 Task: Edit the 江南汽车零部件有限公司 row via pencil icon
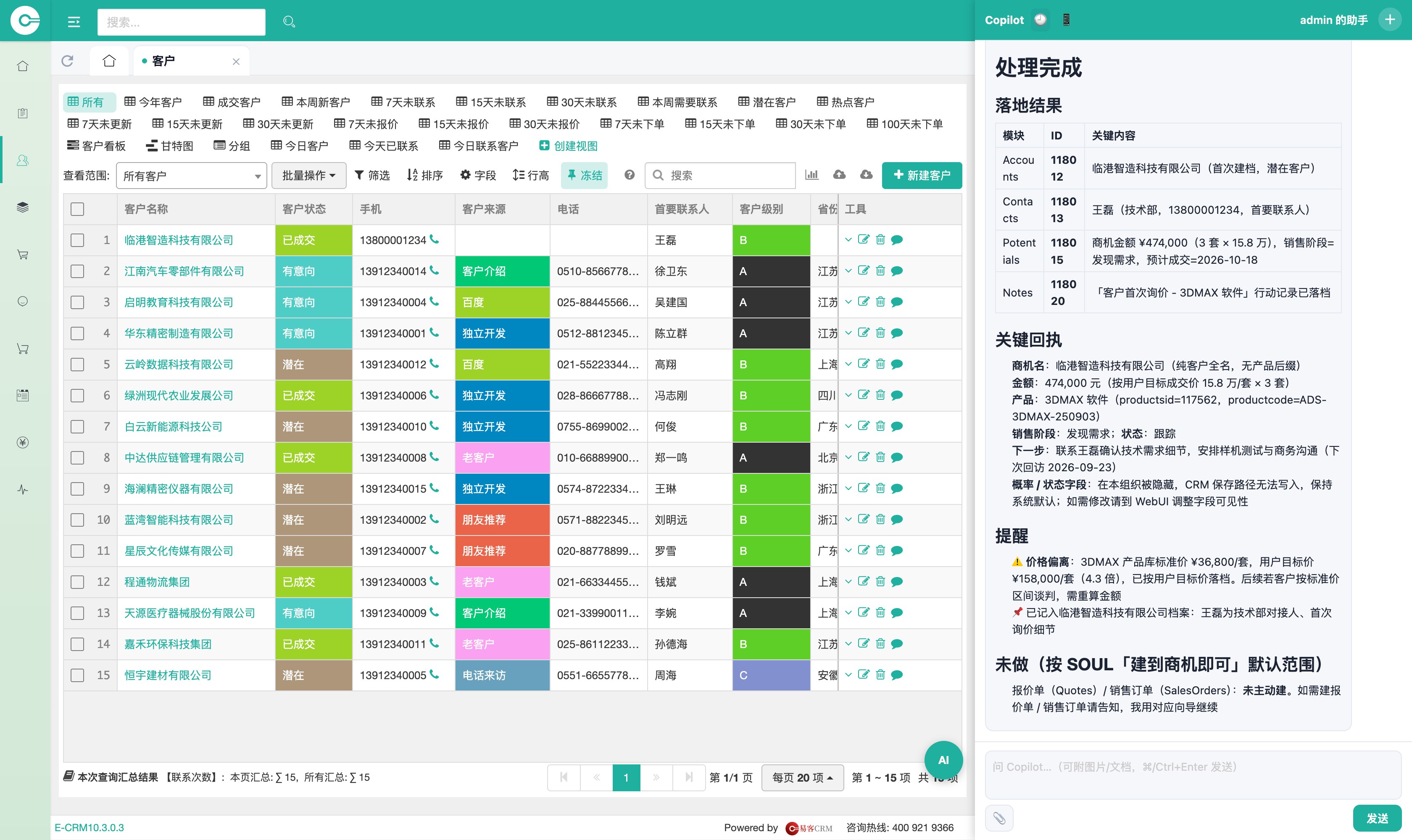863,270
